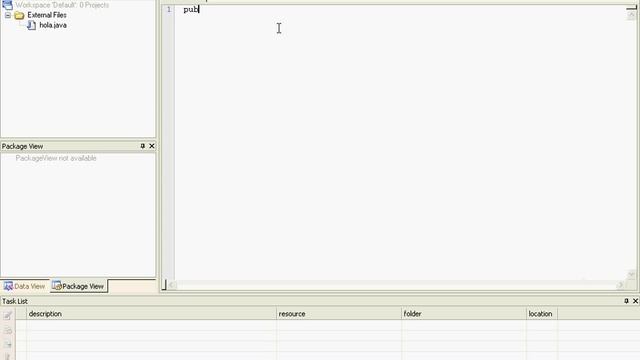The height and width of the screenshot is (360, 640).
Task: Click the Data View tab icon
Action: [8, 286]
